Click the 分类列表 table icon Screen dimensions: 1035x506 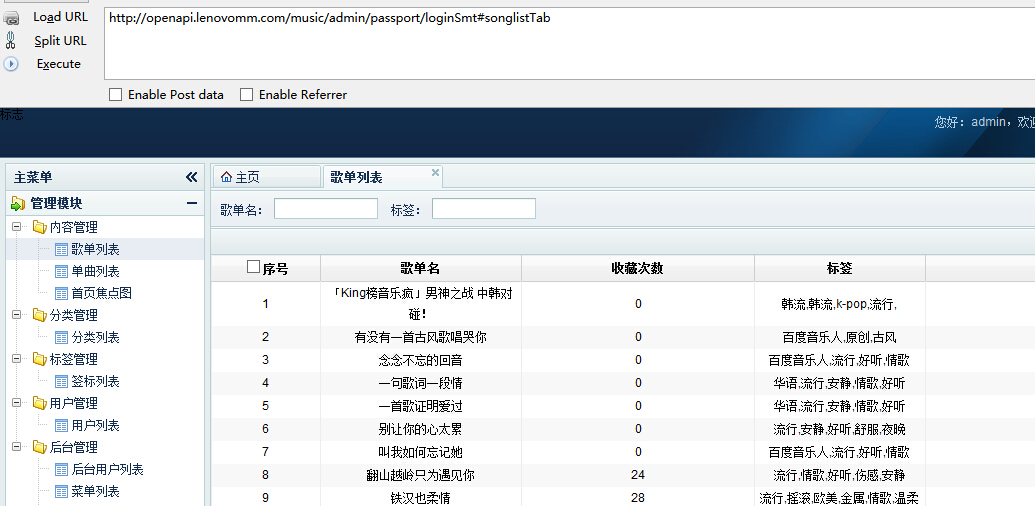61,337
